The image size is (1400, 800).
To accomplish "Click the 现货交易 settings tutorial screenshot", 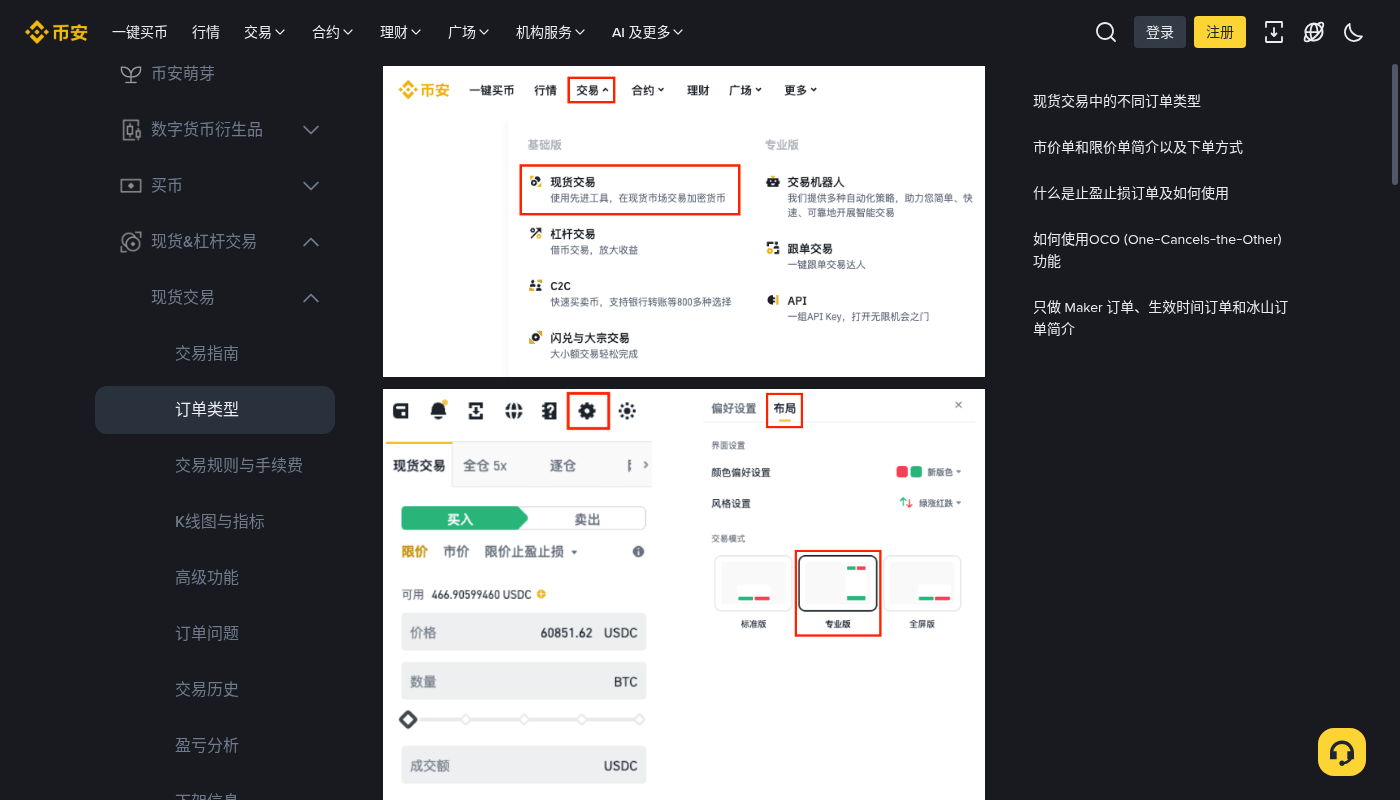I will (x=684, y=594).
